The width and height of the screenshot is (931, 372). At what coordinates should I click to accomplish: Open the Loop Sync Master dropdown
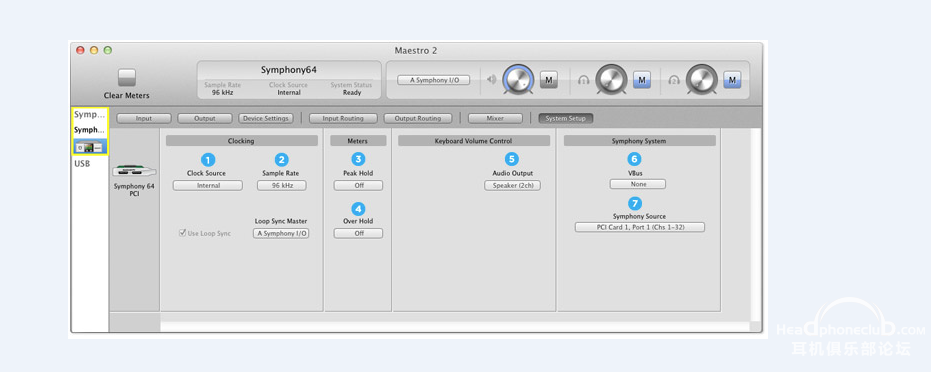[281, 233]
